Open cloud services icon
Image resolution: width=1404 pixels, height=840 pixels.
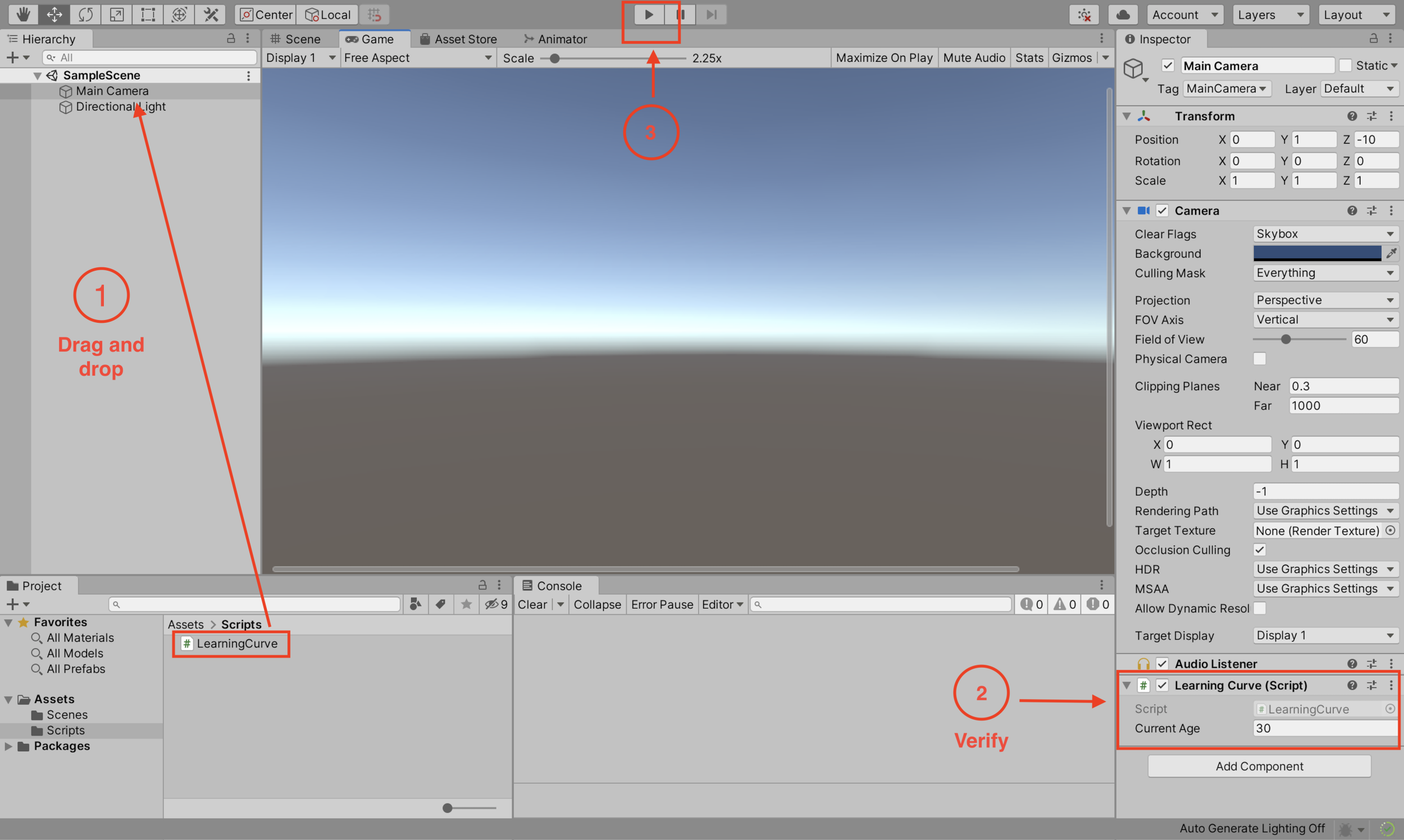(x=1123, y=15)
